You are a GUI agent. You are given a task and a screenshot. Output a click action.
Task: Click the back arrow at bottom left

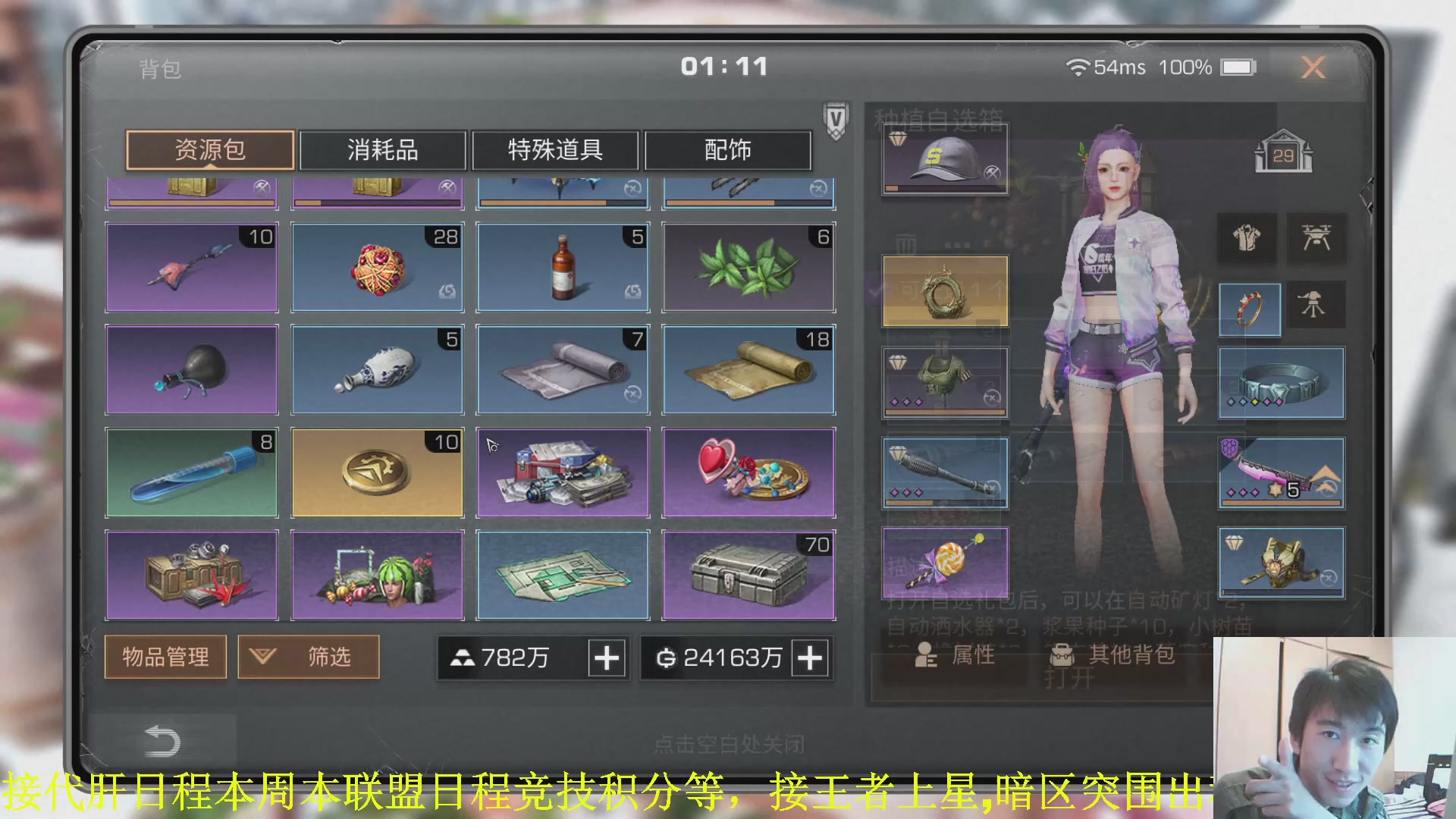click(162, 742)
